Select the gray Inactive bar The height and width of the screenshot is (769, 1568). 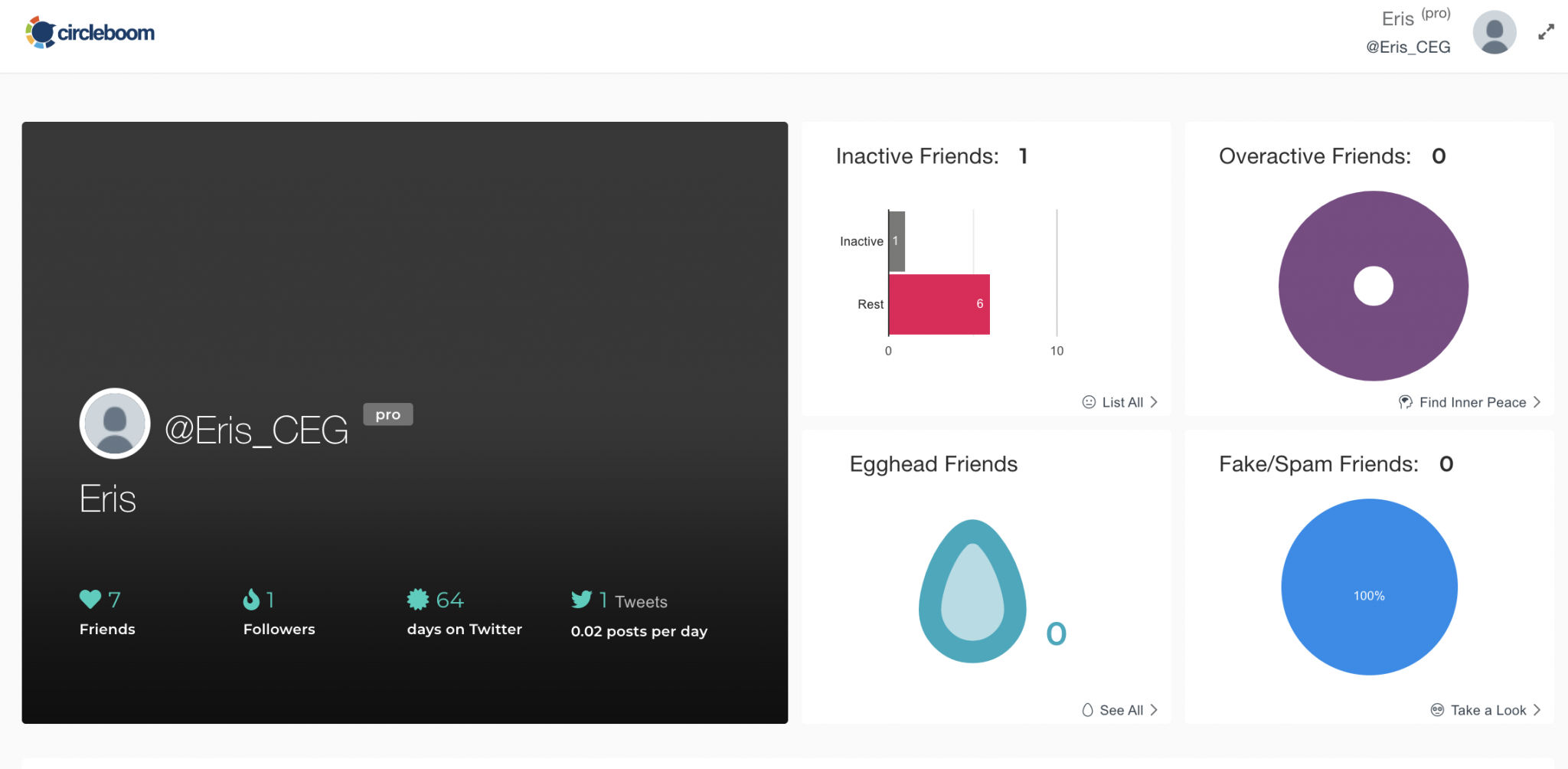(897, 241)
